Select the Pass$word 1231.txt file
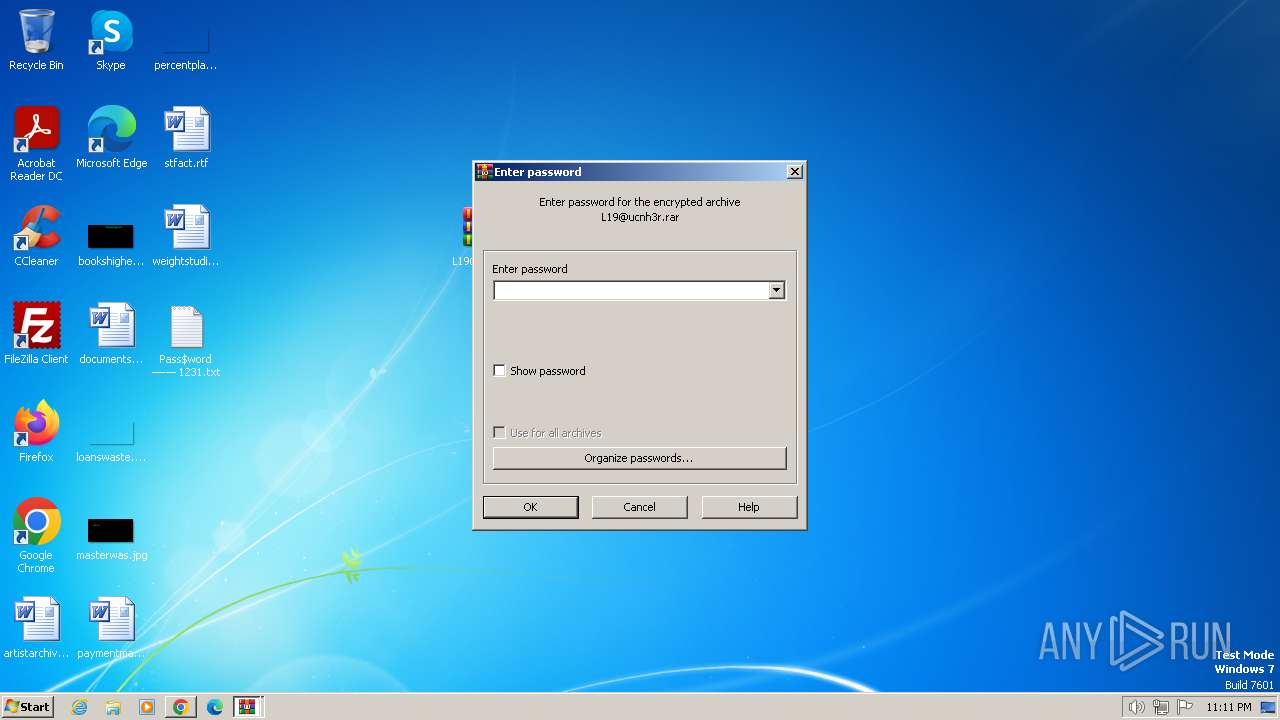The height and width of the screenshot is (720, 1280). 186,341
